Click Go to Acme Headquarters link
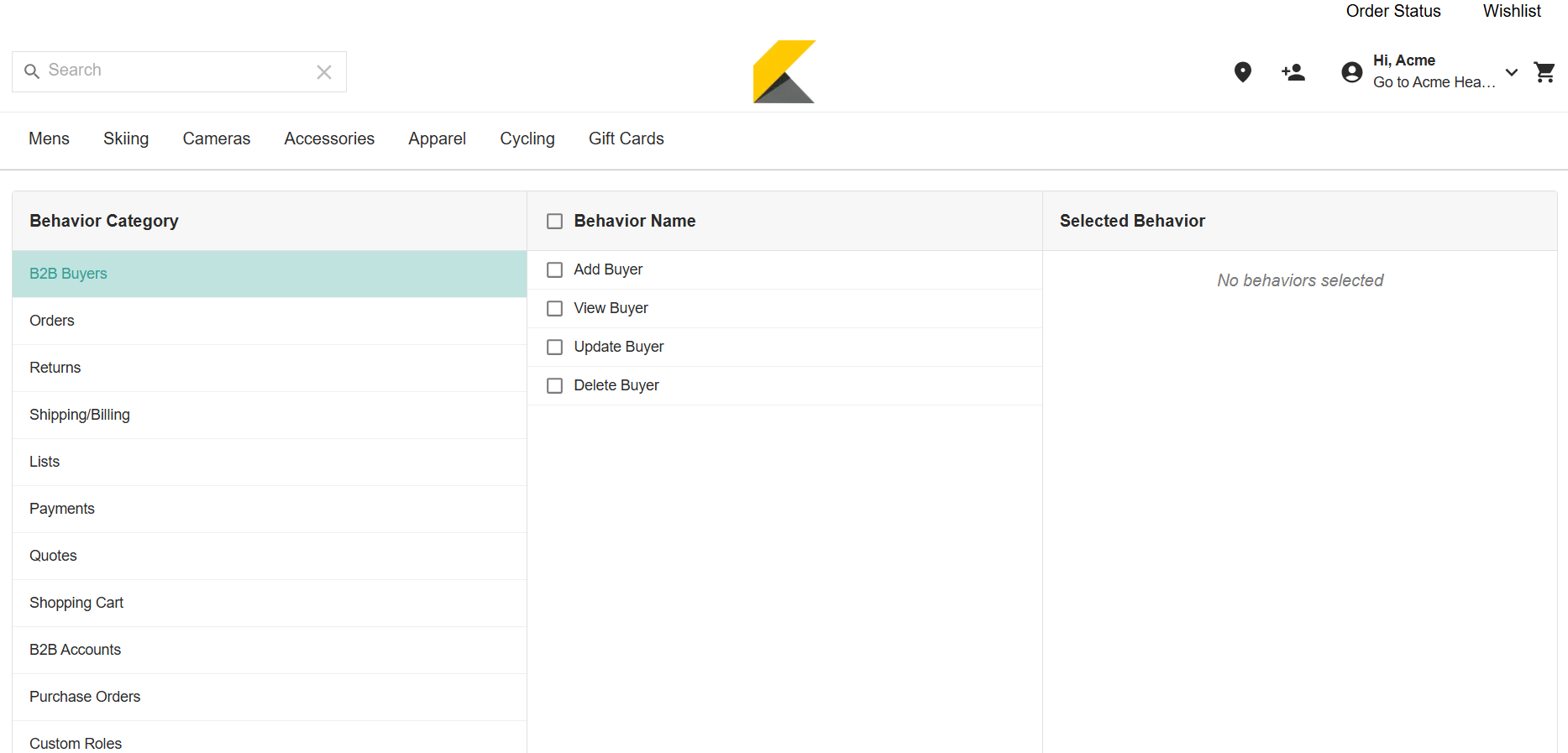Viewport: 1568px width, 753px height. (1434, 82)
